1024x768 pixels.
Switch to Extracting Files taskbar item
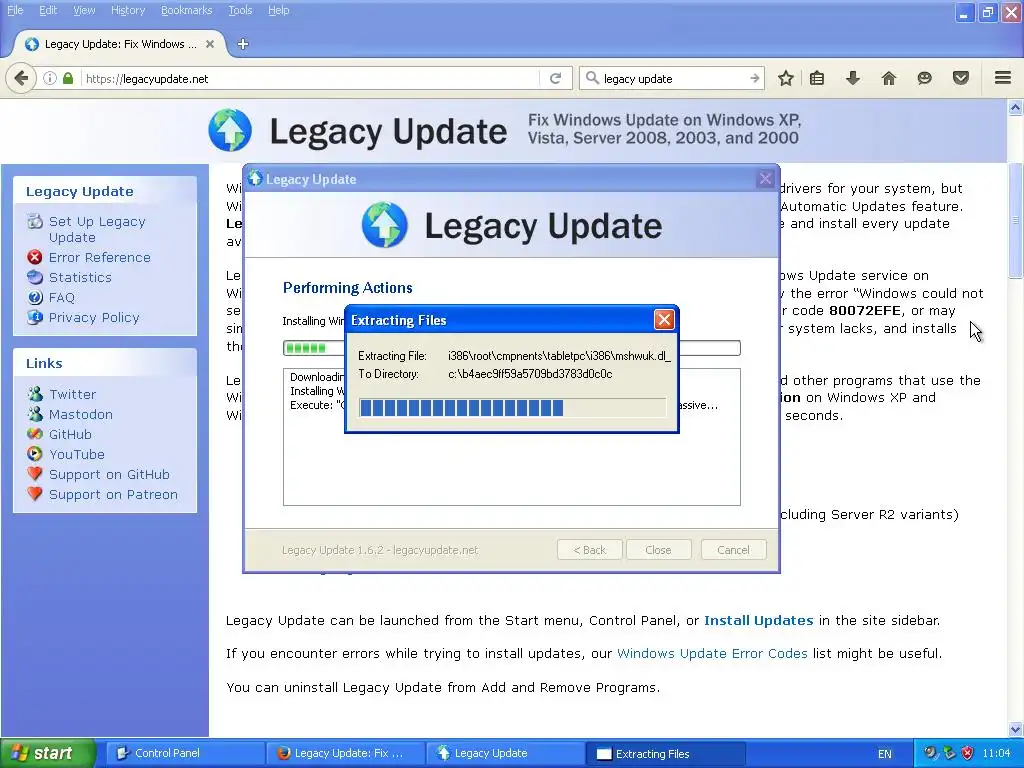click(665, 753)
